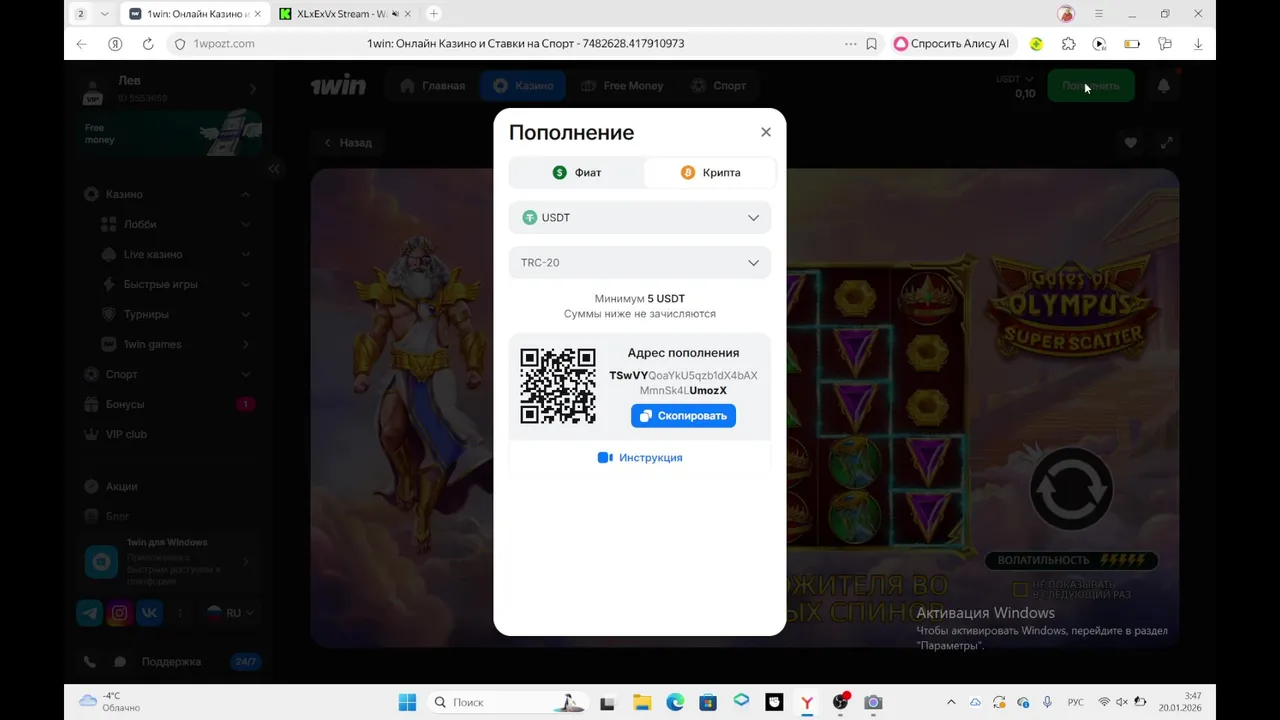
Task: Open a new browser tab with plus
Action: pos(433,14)
